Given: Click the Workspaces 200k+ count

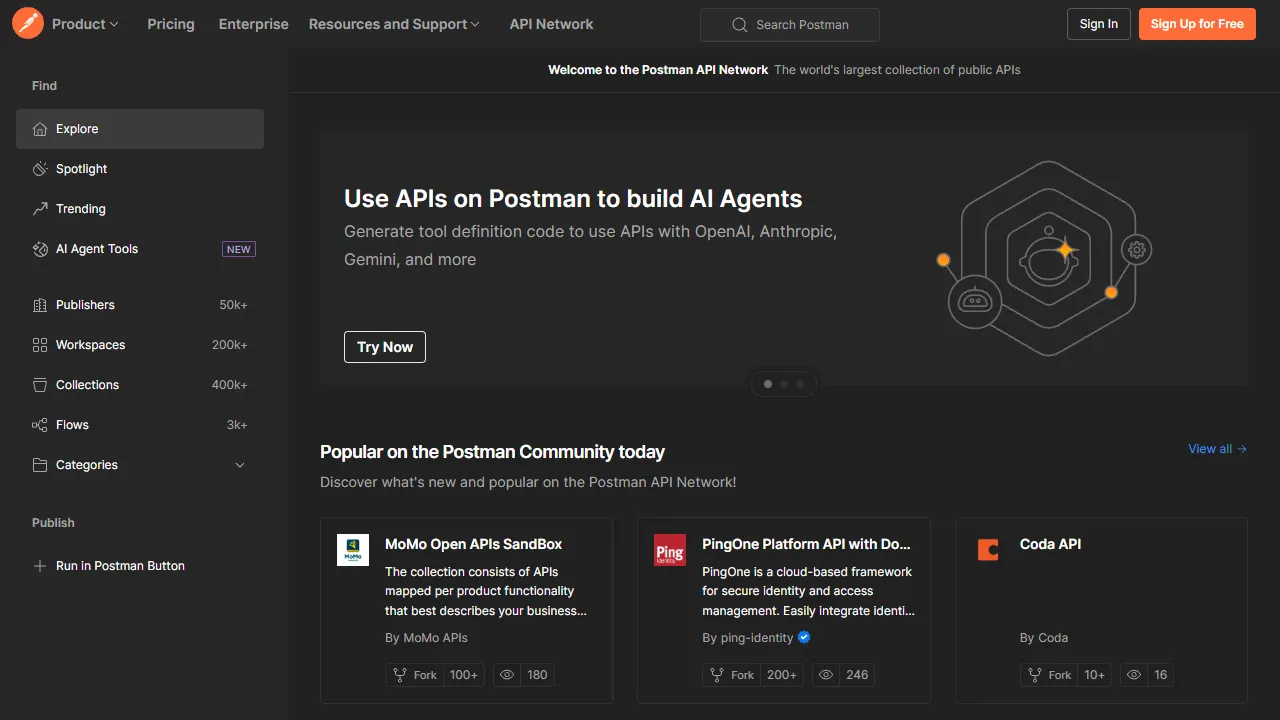Looking at the screenshot, I should click(x=230, y=345).
